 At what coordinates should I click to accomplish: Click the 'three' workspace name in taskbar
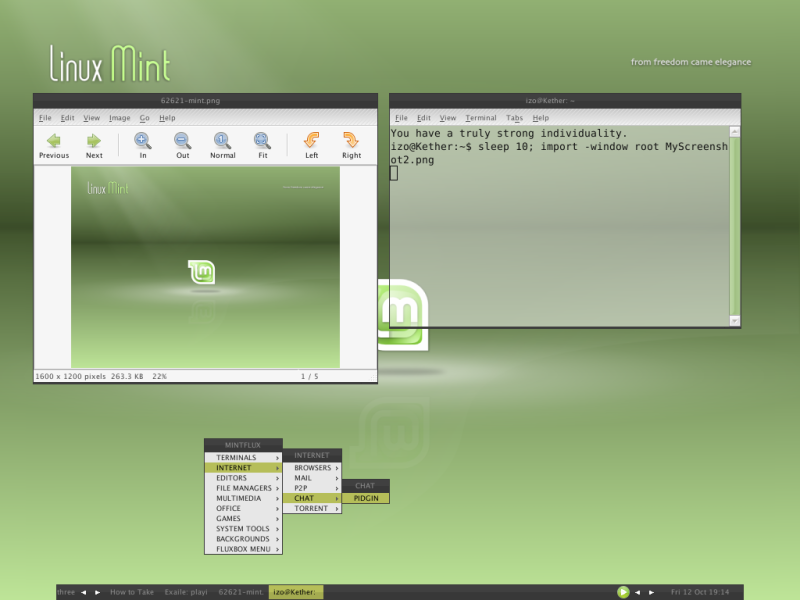click(66, 592)
